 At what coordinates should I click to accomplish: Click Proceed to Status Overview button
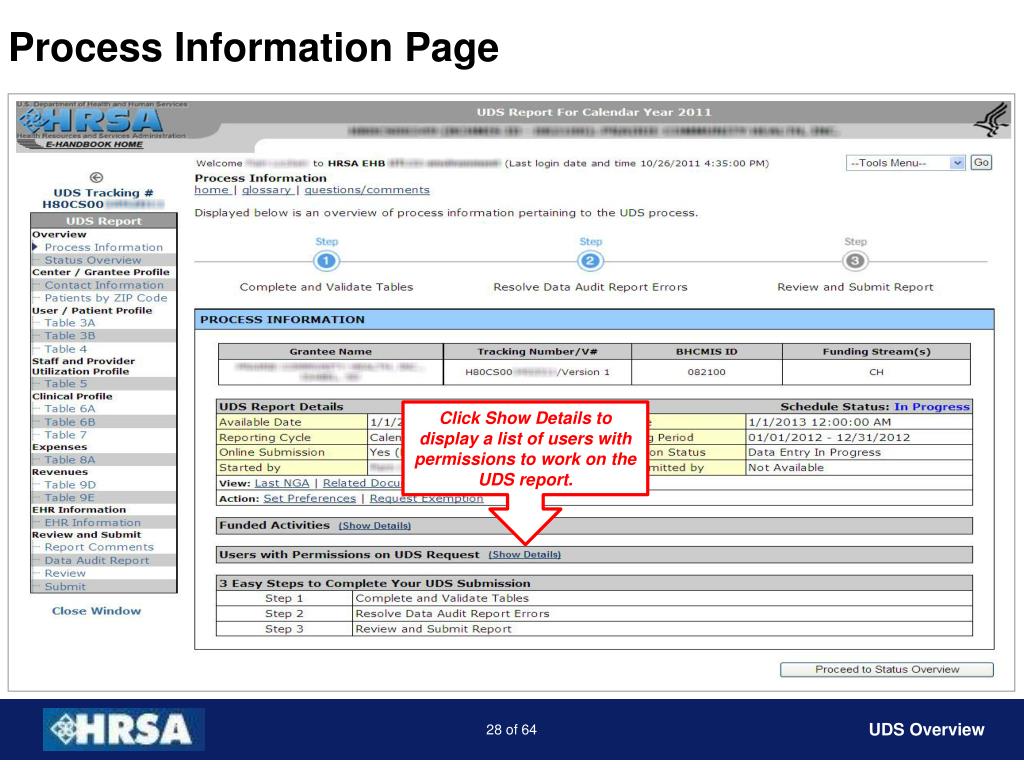coord(887,669)
